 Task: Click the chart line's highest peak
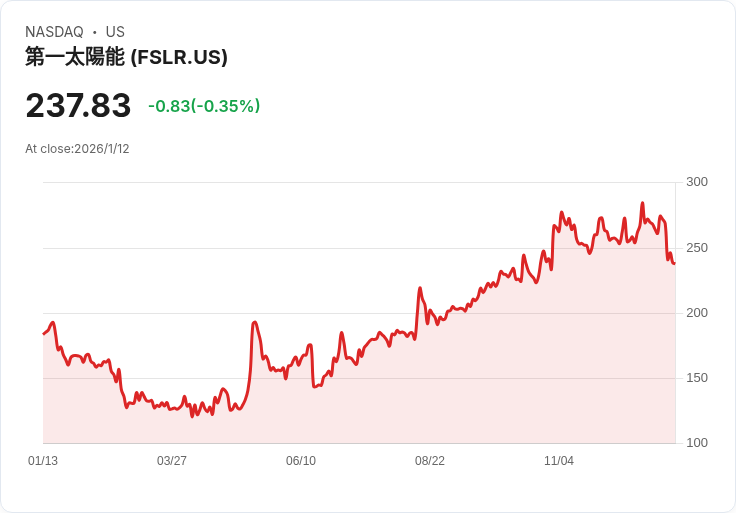[642, 204]
